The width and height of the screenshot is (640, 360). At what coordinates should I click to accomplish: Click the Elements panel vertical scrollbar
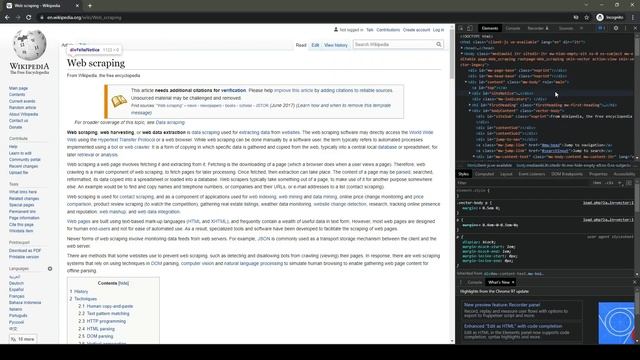(637, 47)
